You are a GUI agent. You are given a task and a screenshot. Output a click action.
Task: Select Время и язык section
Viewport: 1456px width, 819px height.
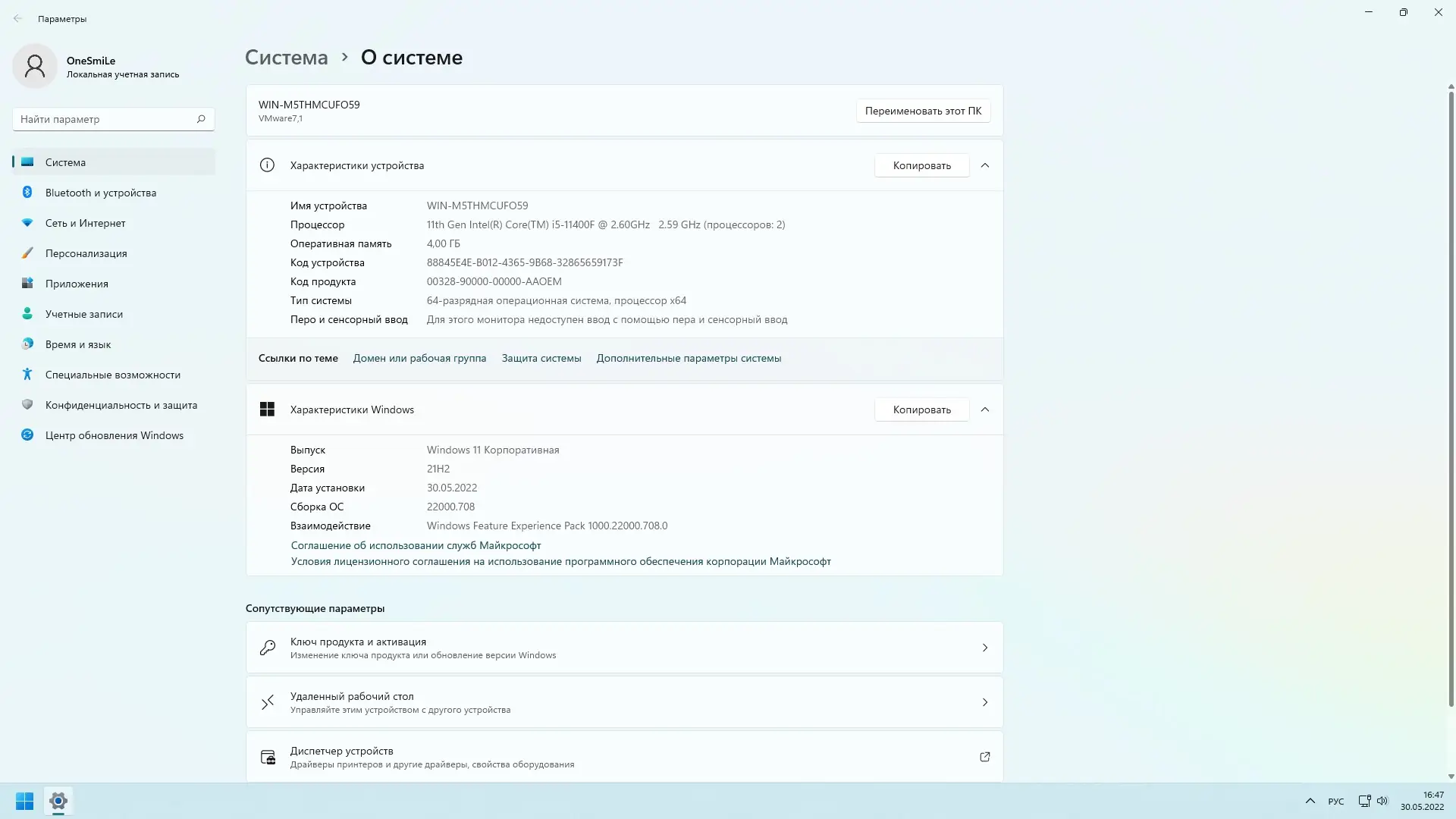tap(77, 344)
